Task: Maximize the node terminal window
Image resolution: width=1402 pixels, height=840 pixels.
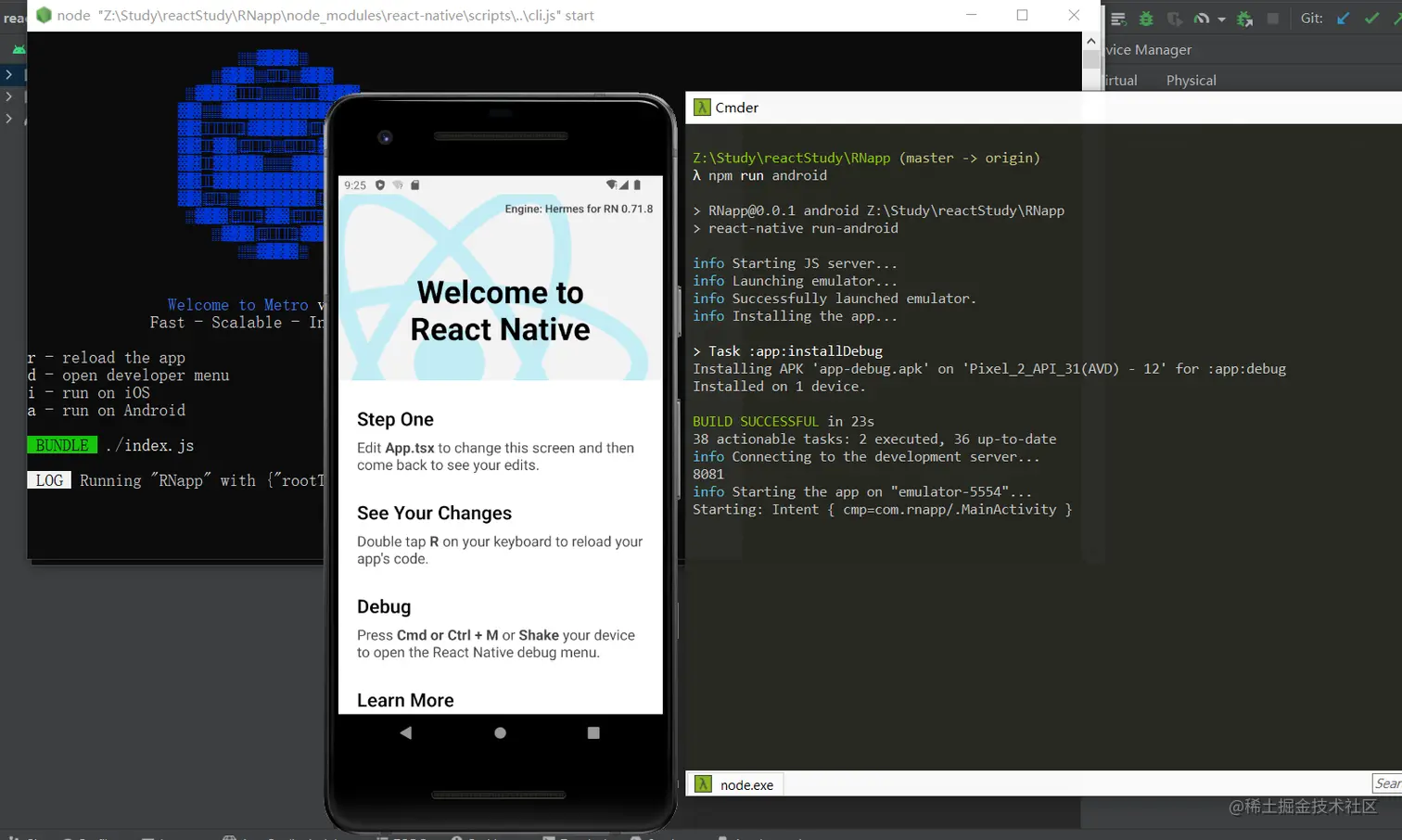Action: click(1022, 15)
